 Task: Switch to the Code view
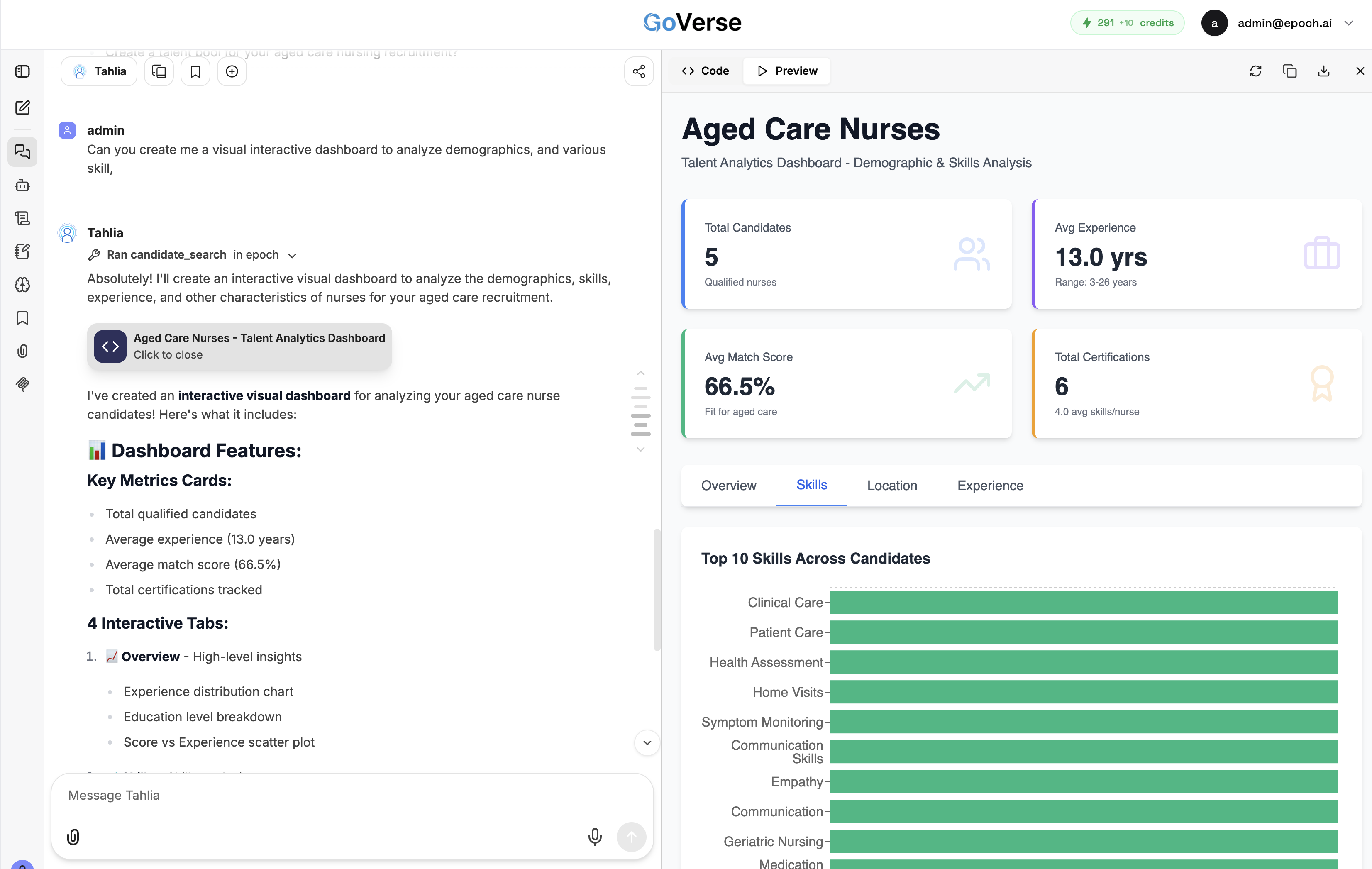pos(706,71)
